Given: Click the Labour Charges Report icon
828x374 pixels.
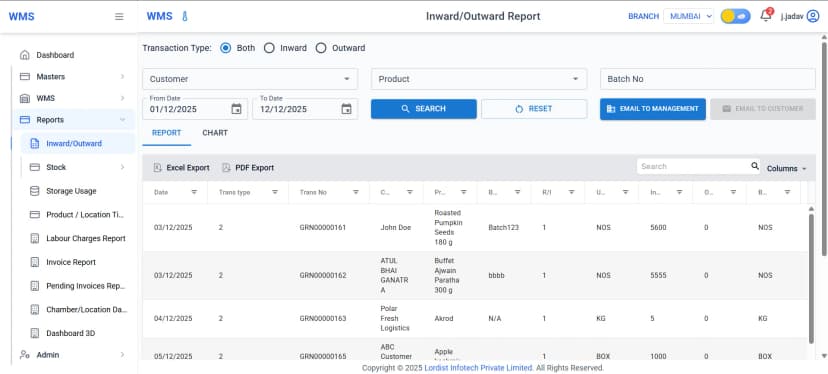Looking at the screenshot, I should [35, 238].
